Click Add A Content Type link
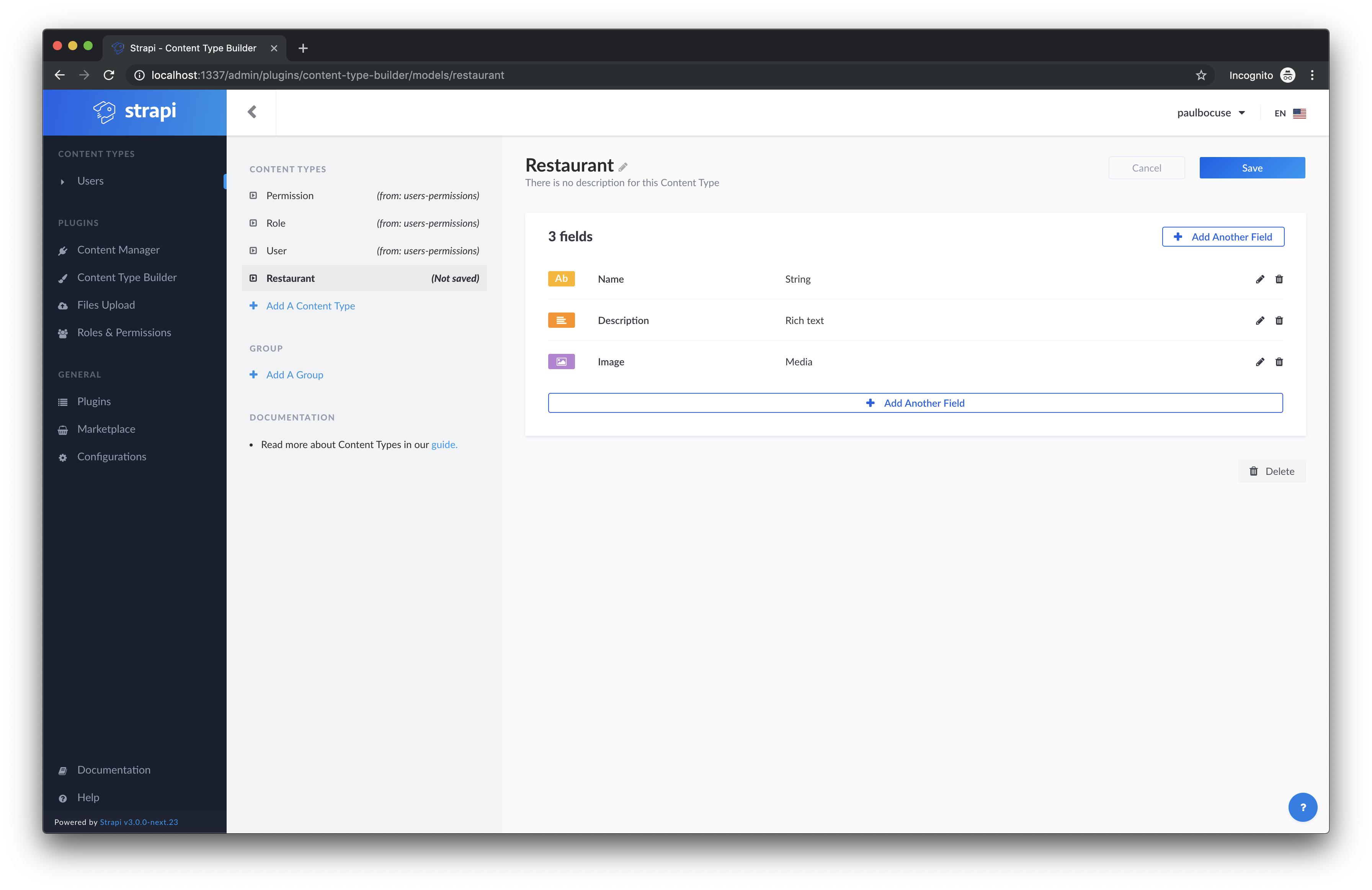This screenshot has width=1372, height=890. [x=310, y=306]
